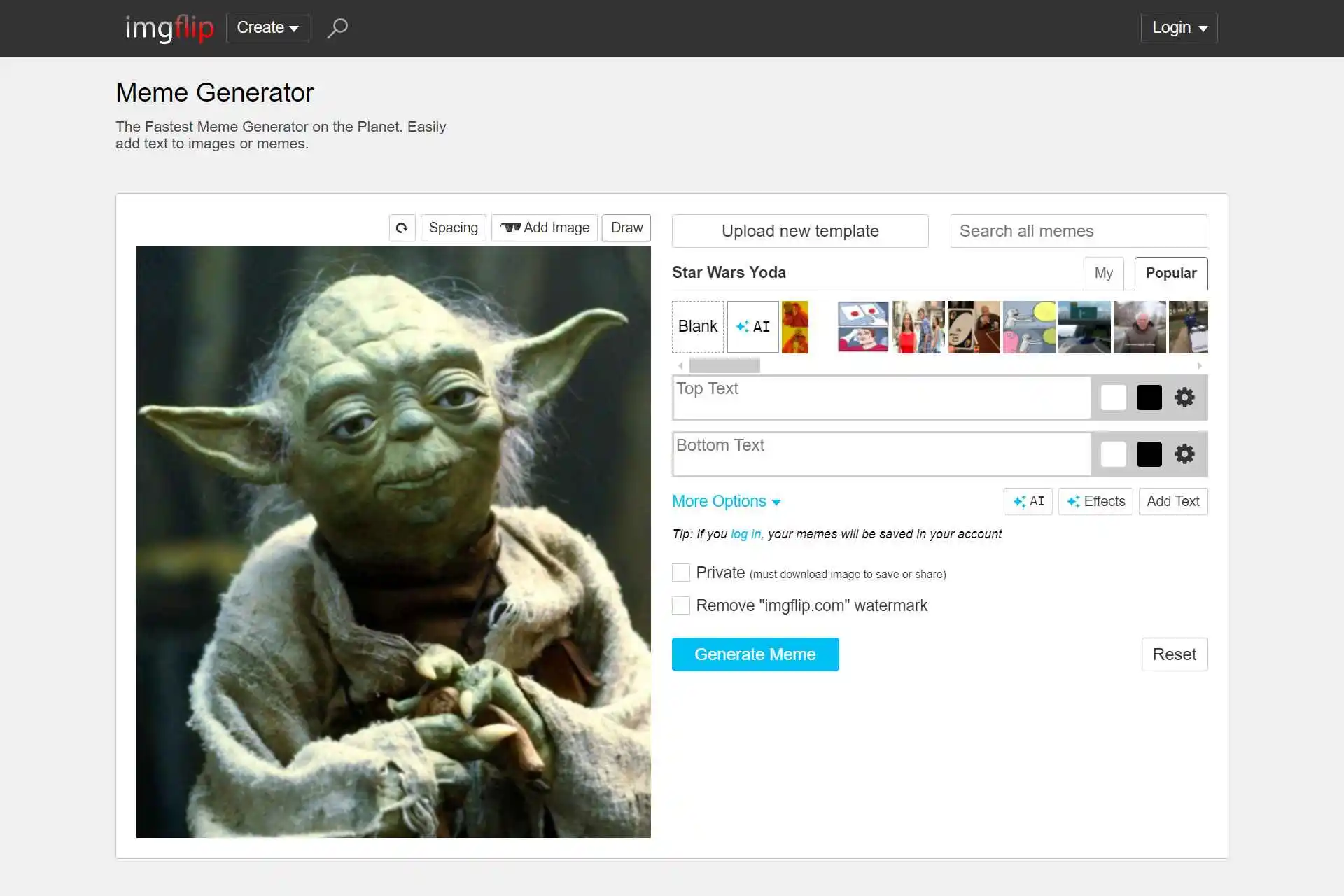Image resolution: width=1344 pixels, height=896 pixels.
Task: Open the Add Image tool
Action: (x=545, y=227)
